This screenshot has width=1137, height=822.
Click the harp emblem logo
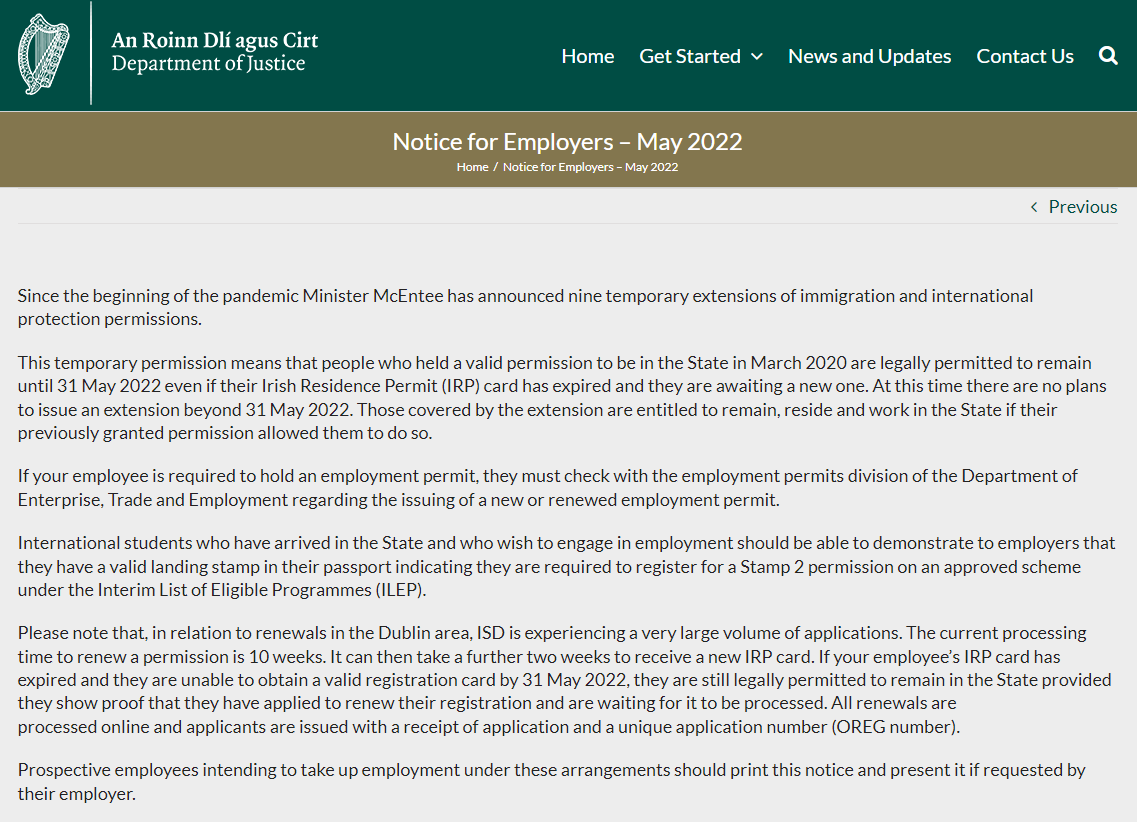(x=43, y=54)
